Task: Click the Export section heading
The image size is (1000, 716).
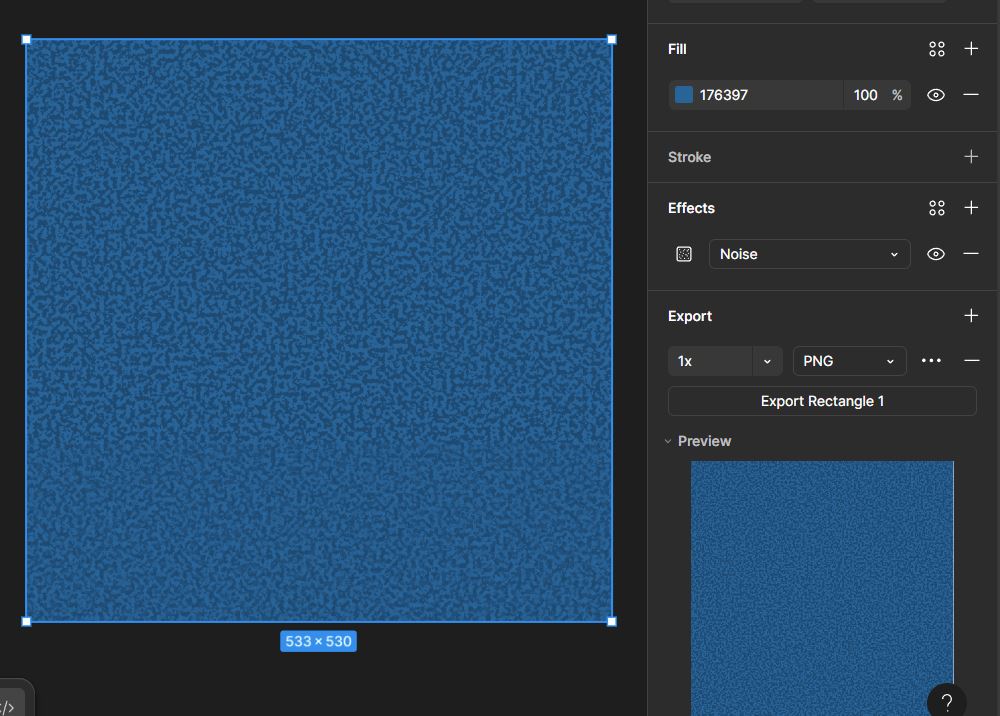Action: tap(689, 316)
